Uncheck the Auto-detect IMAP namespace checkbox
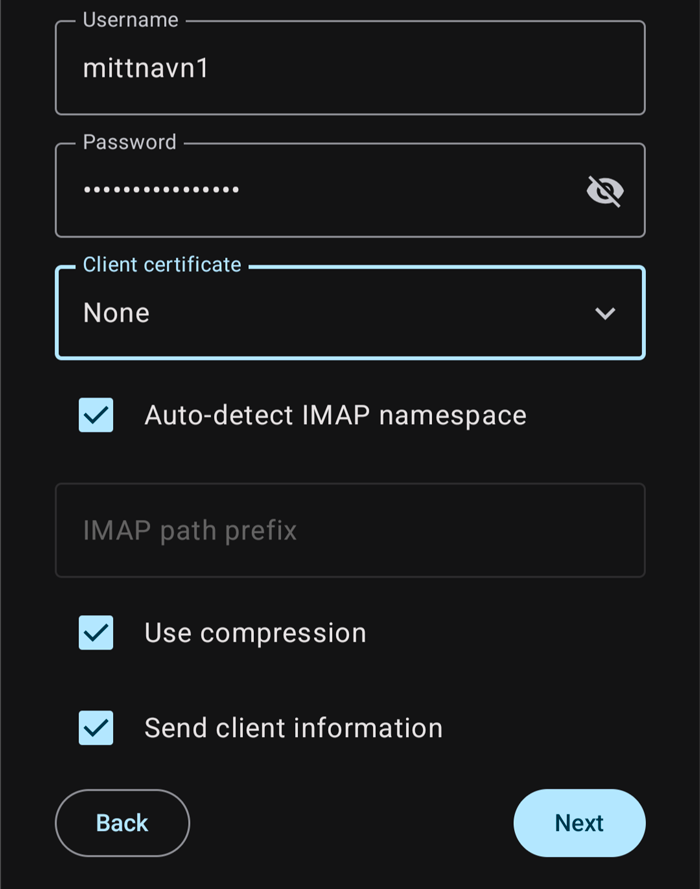 click(x=96, y=415)
